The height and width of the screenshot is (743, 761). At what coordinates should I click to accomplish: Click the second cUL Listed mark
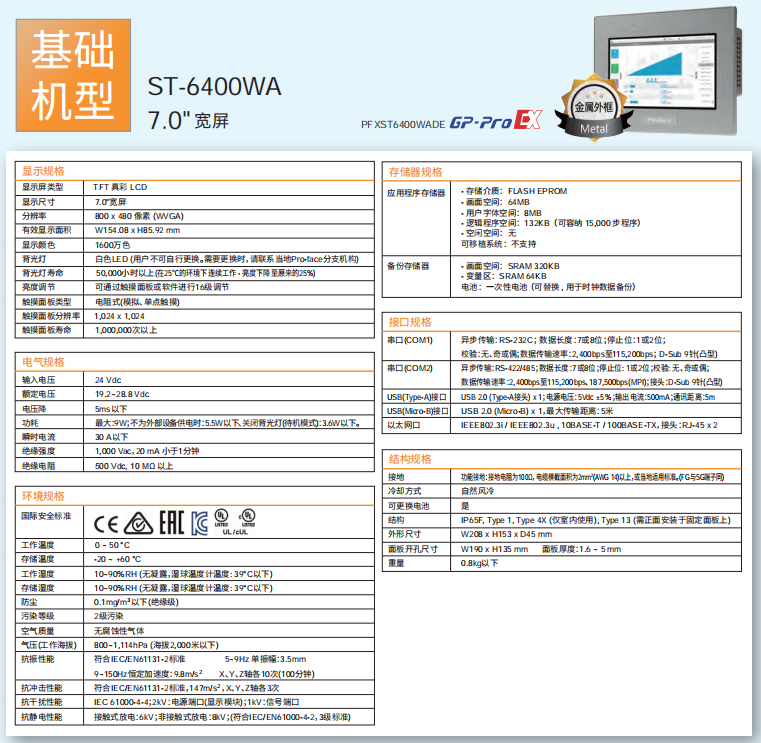pyautogui.click(x=248, y=518)
